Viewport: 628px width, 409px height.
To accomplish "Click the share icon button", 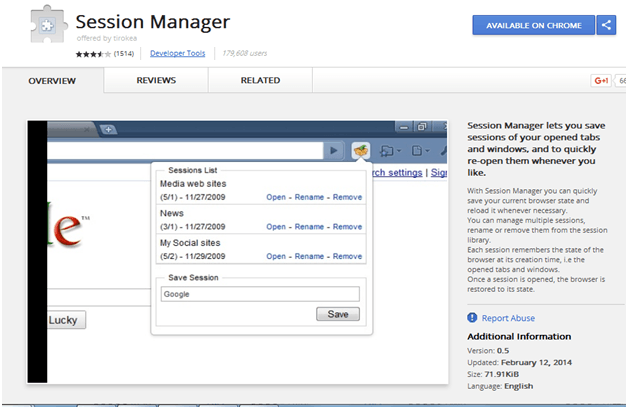I will 606,25.
